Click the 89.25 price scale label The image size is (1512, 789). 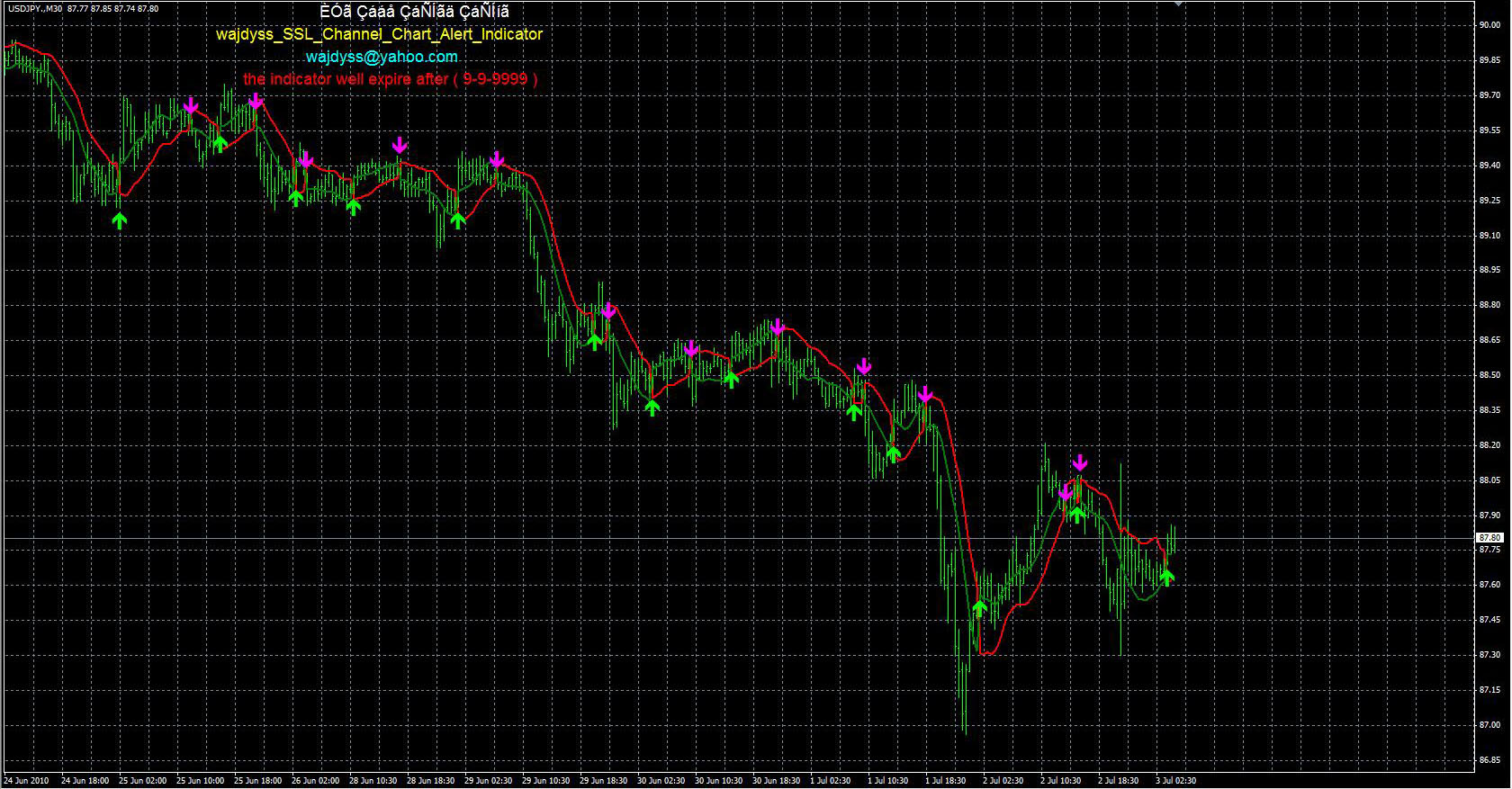(x=1489, y=201)
